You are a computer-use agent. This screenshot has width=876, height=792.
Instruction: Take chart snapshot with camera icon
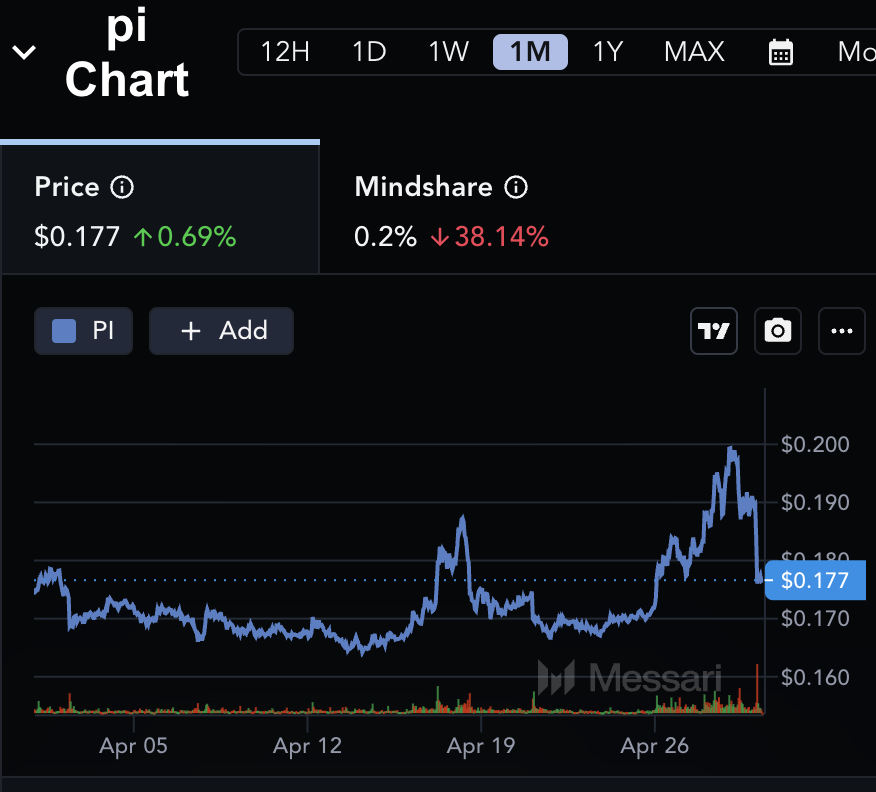point(778,331)
